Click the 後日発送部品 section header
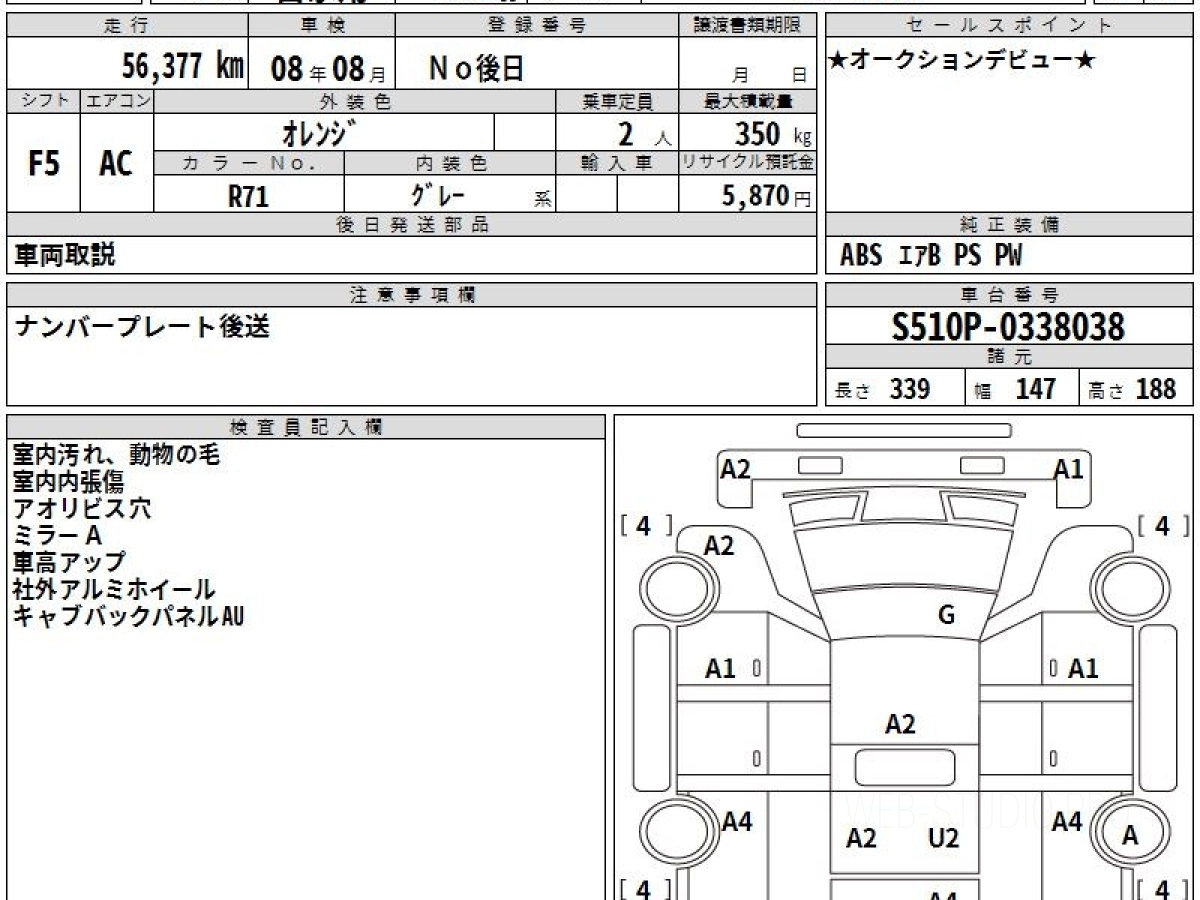The image size is (1200, 900). click(x=412, y=225)
